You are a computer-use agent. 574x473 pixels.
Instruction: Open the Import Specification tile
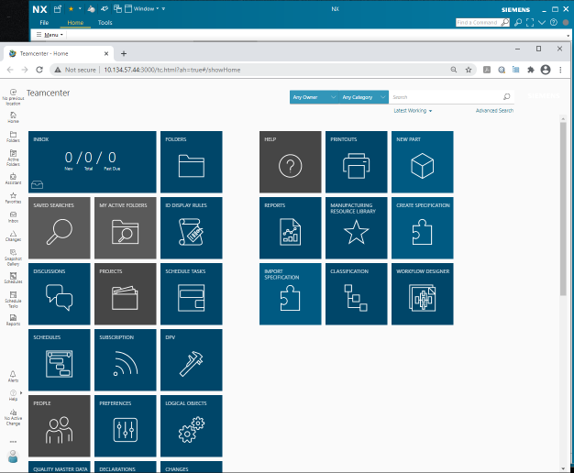(x=290, y=294)
